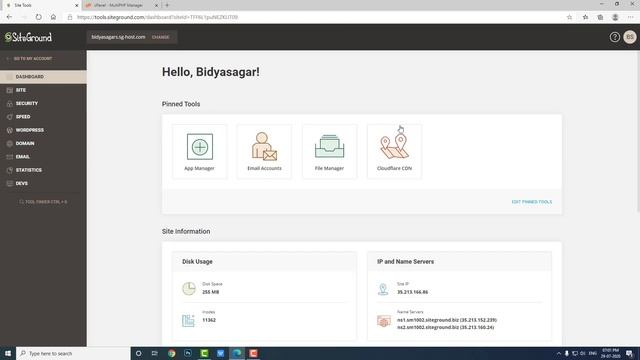
Task: Expand the Speed sidebar section
Action: point(43,117)
